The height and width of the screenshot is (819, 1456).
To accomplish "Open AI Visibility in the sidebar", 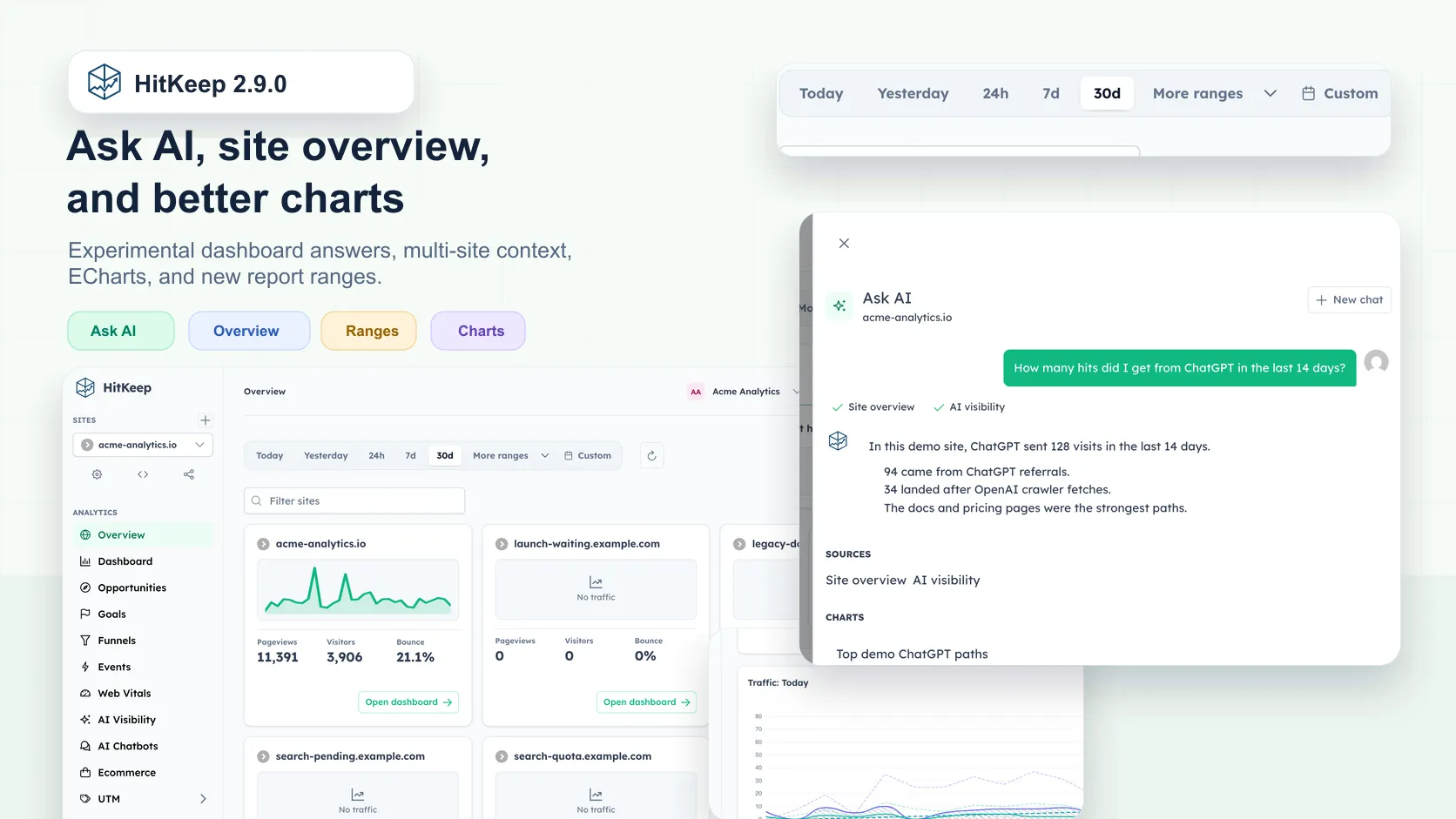I will click(143, 720).
